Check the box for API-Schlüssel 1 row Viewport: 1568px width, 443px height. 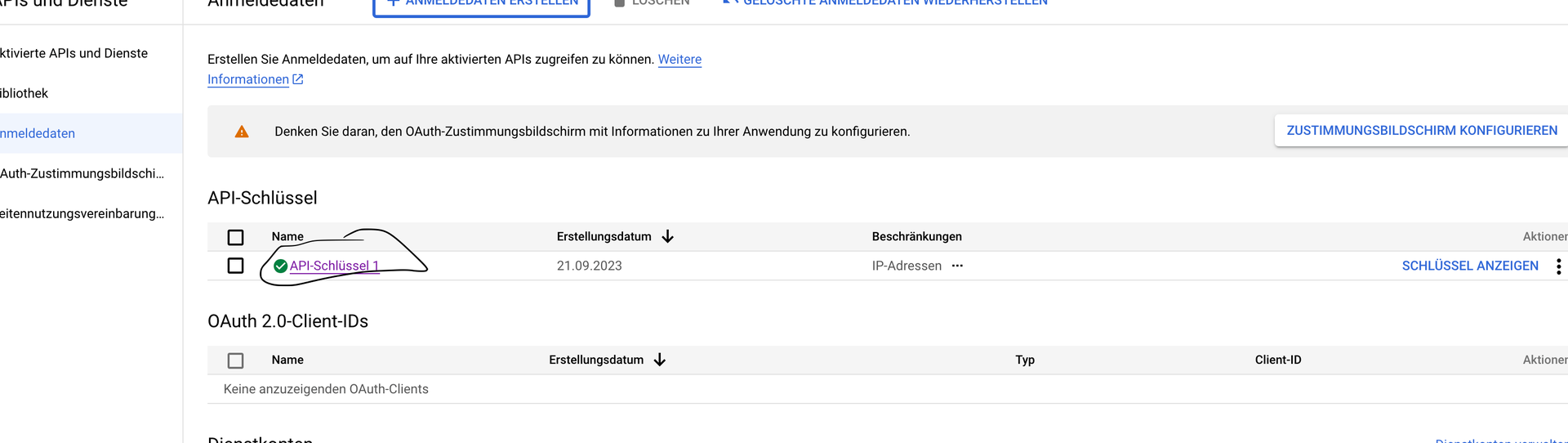pyautogui.click(x=236, y=266)
